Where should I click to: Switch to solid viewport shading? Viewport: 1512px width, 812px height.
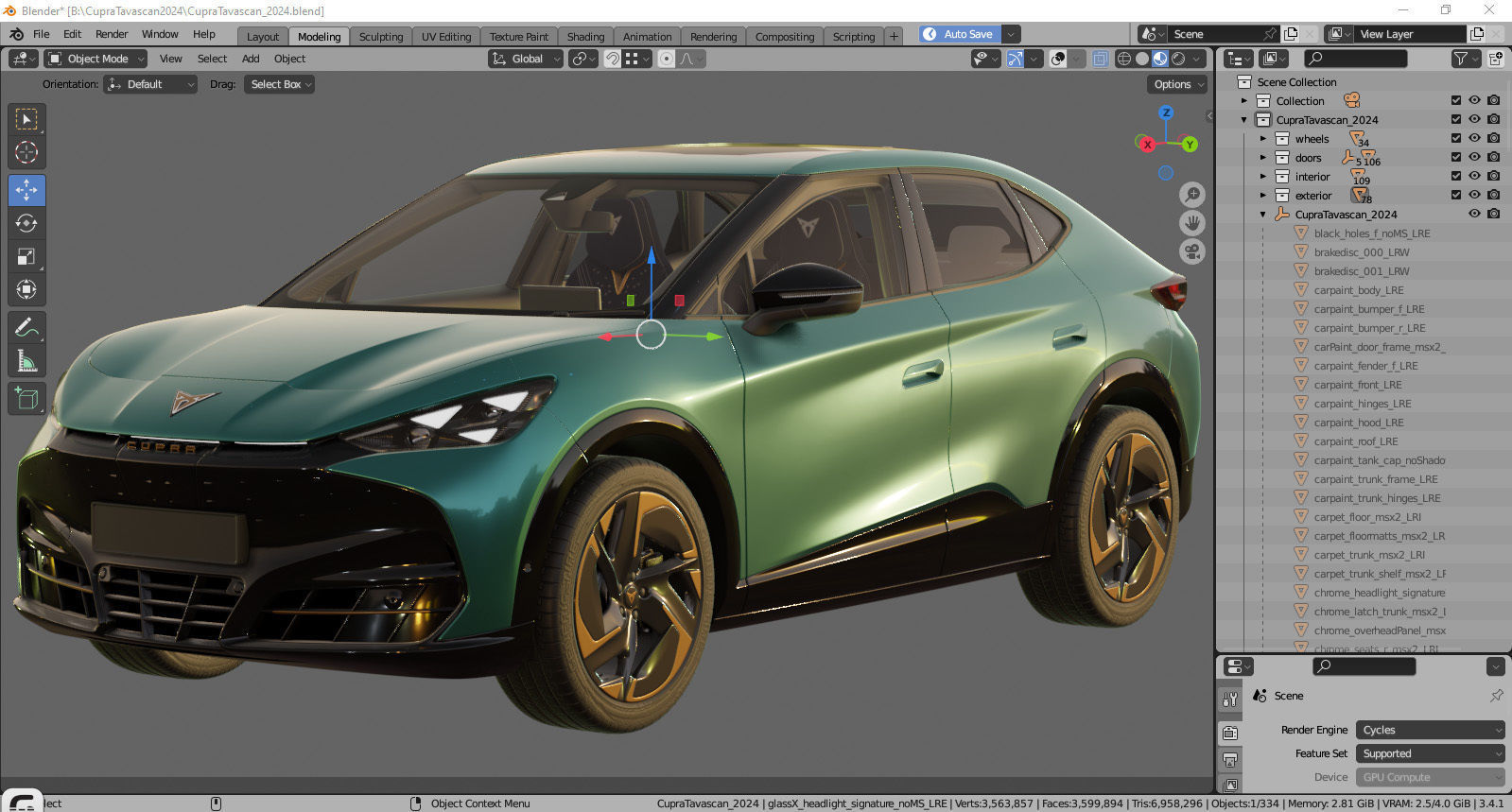[1142, 59]
